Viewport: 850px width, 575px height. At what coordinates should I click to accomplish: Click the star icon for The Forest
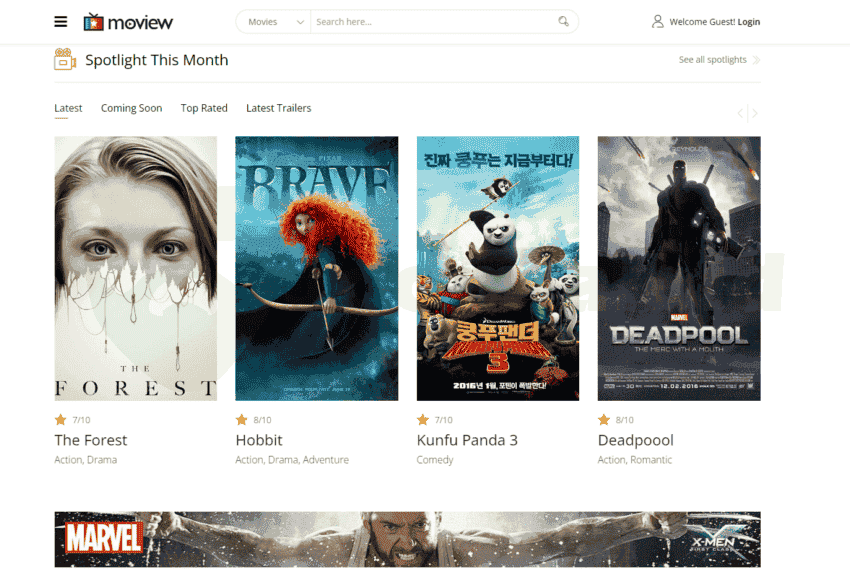click(60, 419)
